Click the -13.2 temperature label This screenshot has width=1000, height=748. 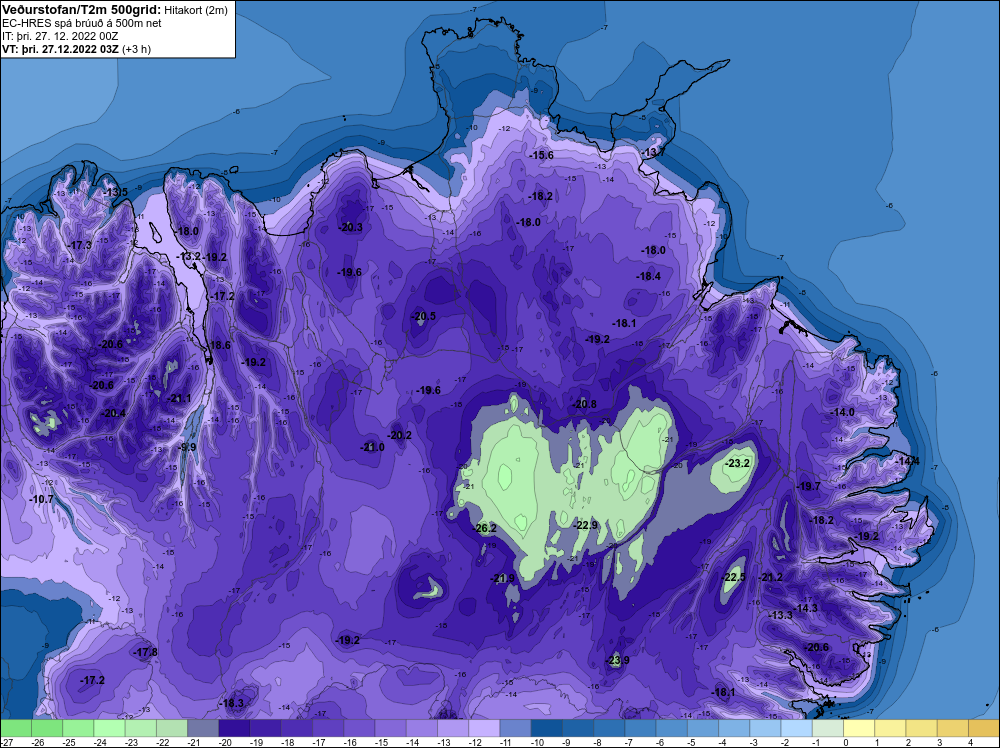coord(190,256)
